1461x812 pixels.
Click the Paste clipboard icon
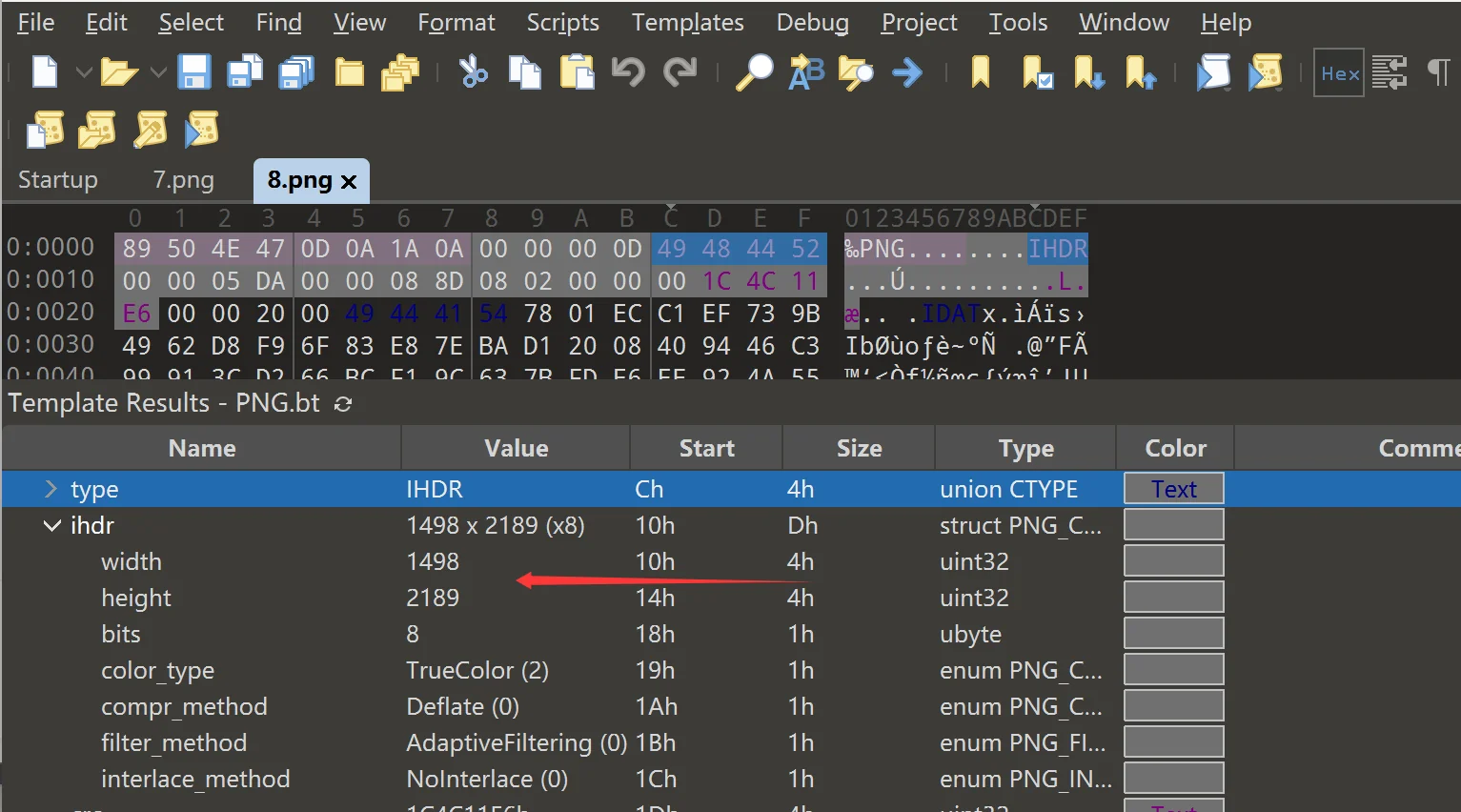577,72
